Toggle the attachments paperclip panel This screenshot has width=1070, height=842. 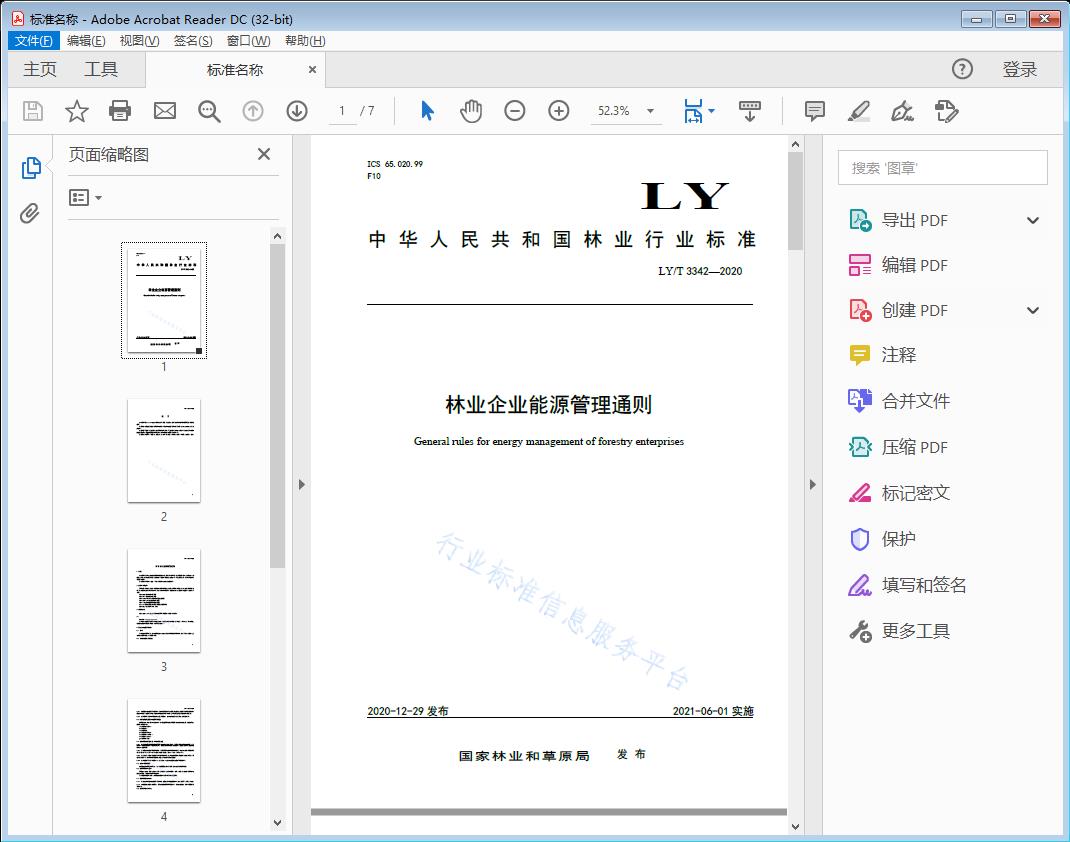pyautogui.click(x=30, y=210)
